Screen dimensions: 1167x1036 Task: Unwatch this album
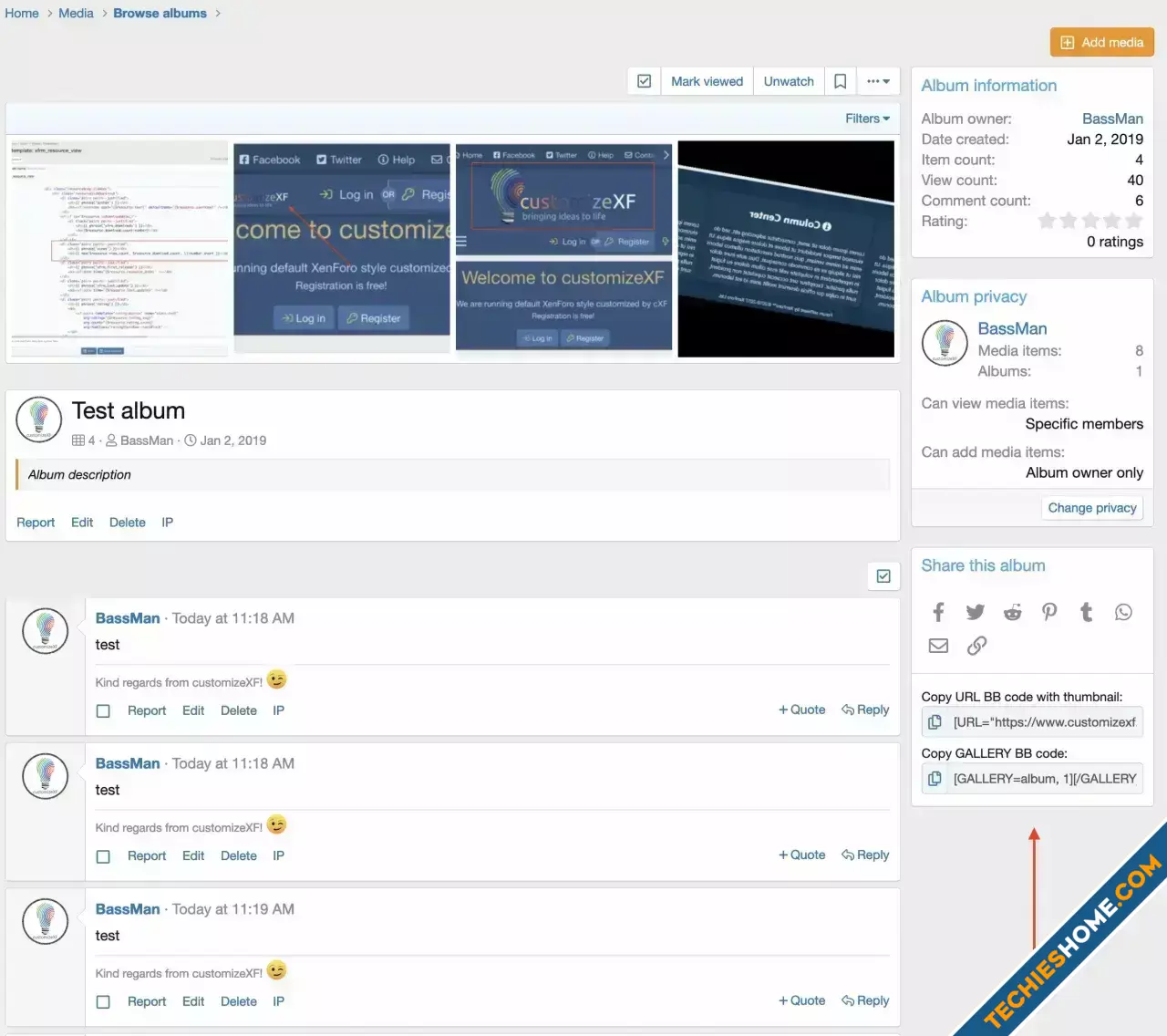pos(789,81)
